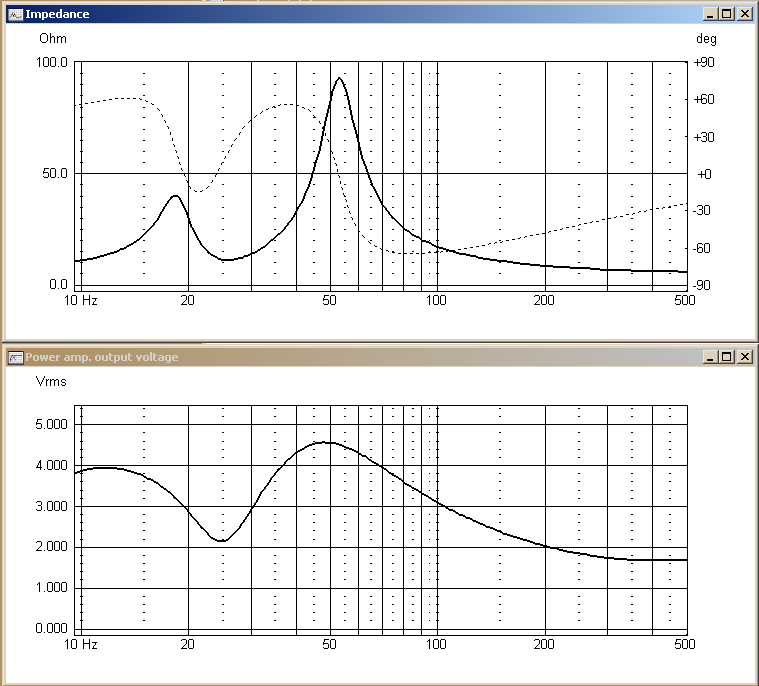Viewport: 759px width, 686px height.
Task: Click the 10 Hz label in voltage chart
Action: 81,644
